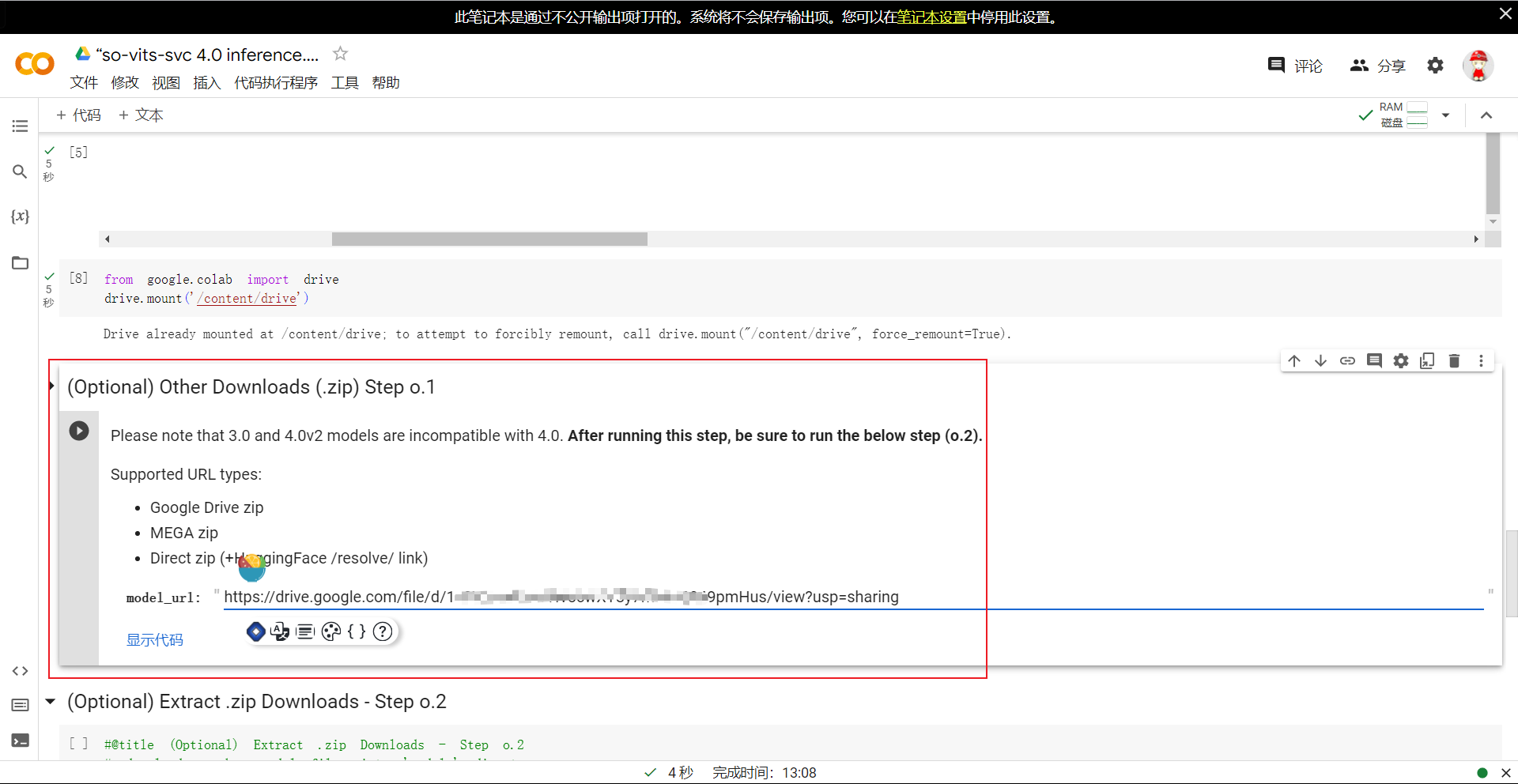
Task: Move cell up with the arrow icon
Action: pos(1294,361)
